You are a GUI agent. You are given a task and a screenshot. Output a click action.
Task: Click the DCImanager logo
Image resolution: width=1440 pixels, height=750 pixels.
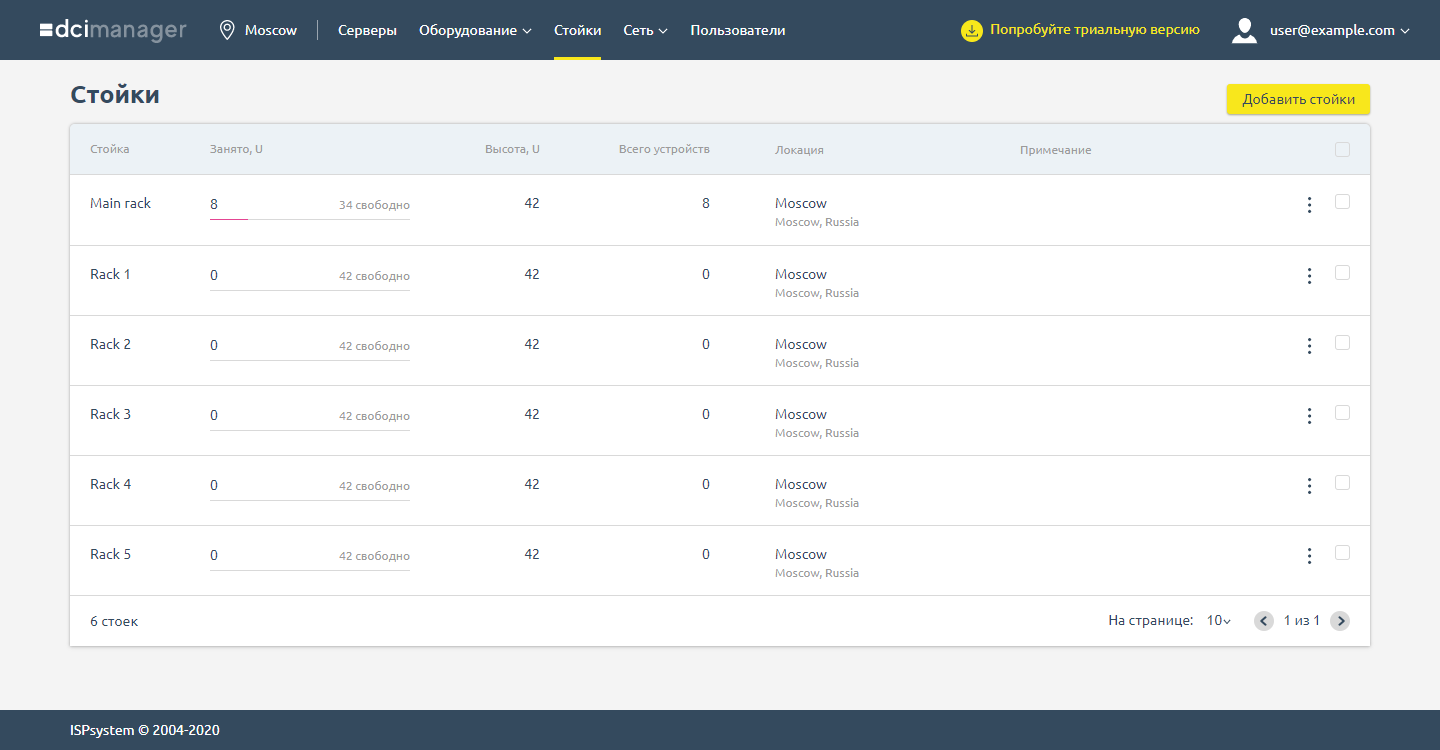(113, 30)
